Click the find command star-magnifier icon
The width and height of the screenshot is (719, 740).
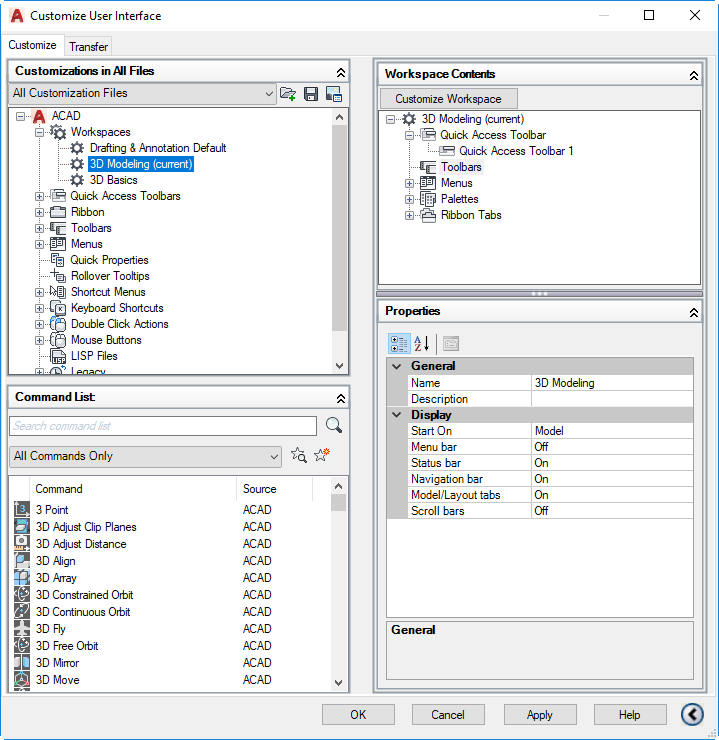click(x=299, y=455)
